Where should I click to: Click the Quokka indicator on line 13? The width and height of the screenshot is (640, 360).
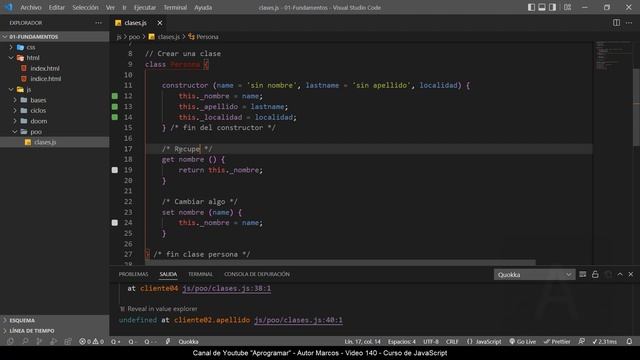pyautogui.click(x=115, y=107)
